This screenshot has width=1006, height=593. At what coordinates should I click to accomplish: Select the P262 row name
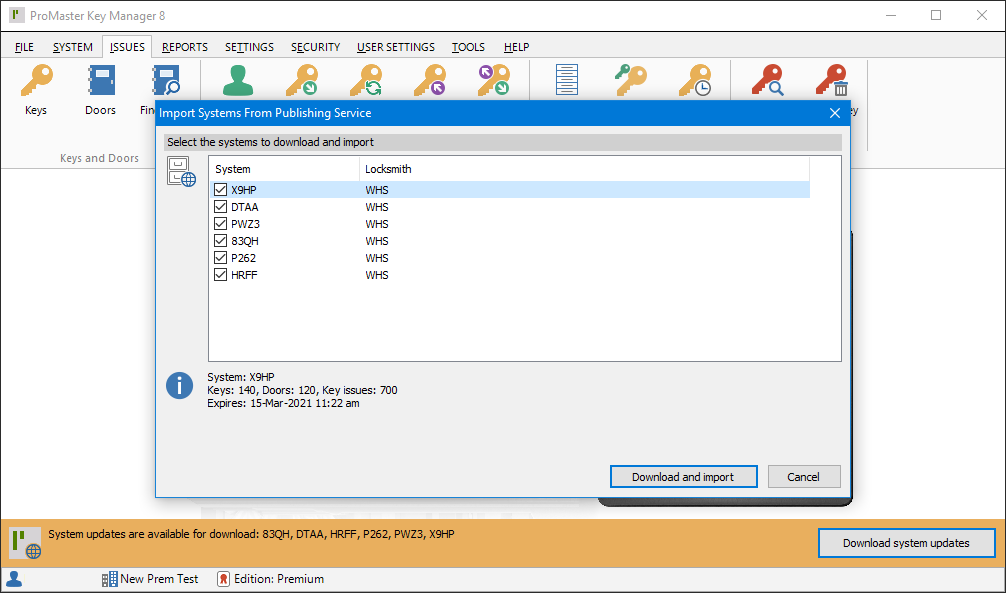point(244,258)
